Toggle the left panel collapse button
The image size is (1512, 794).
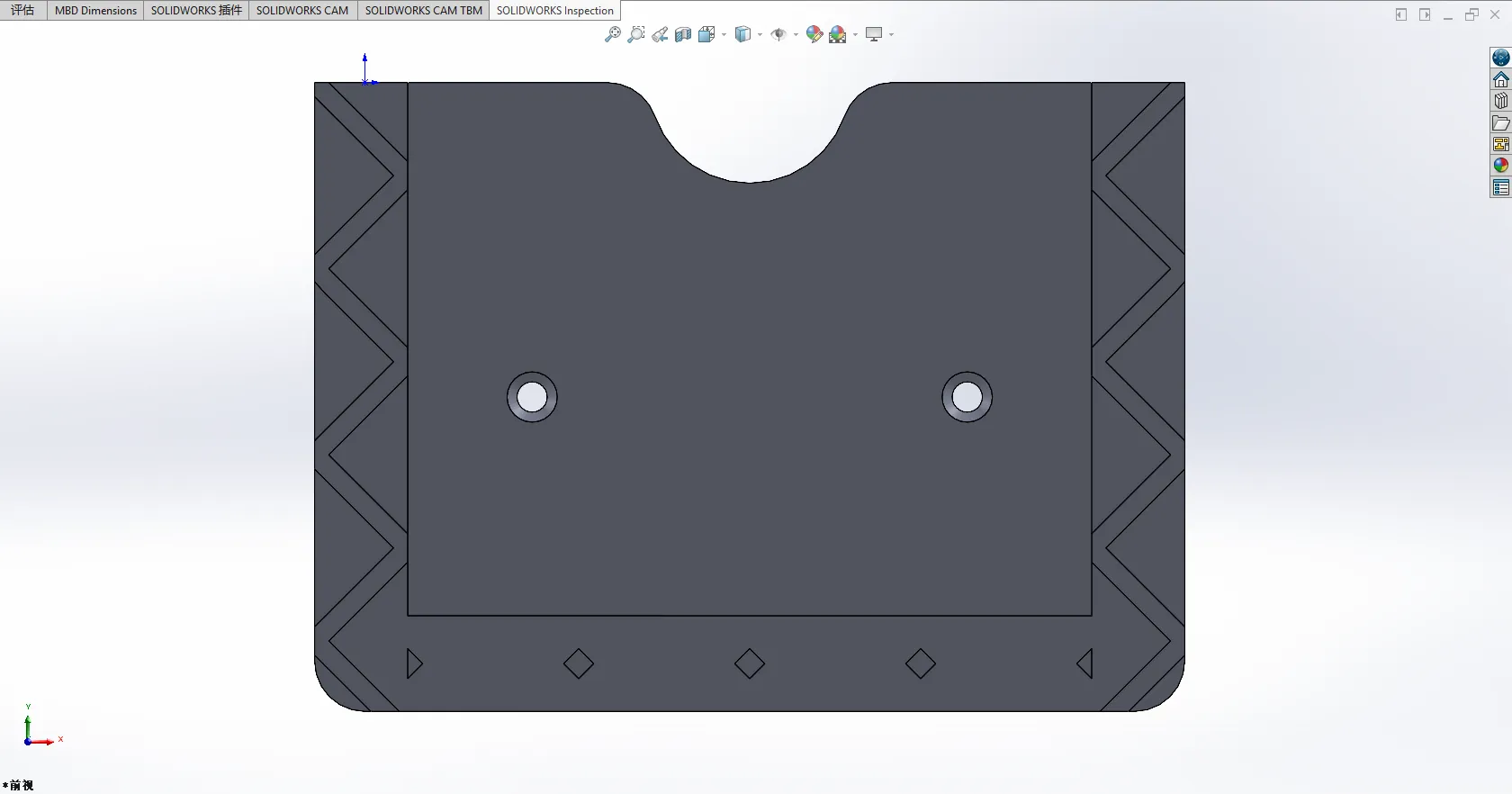1401,14
